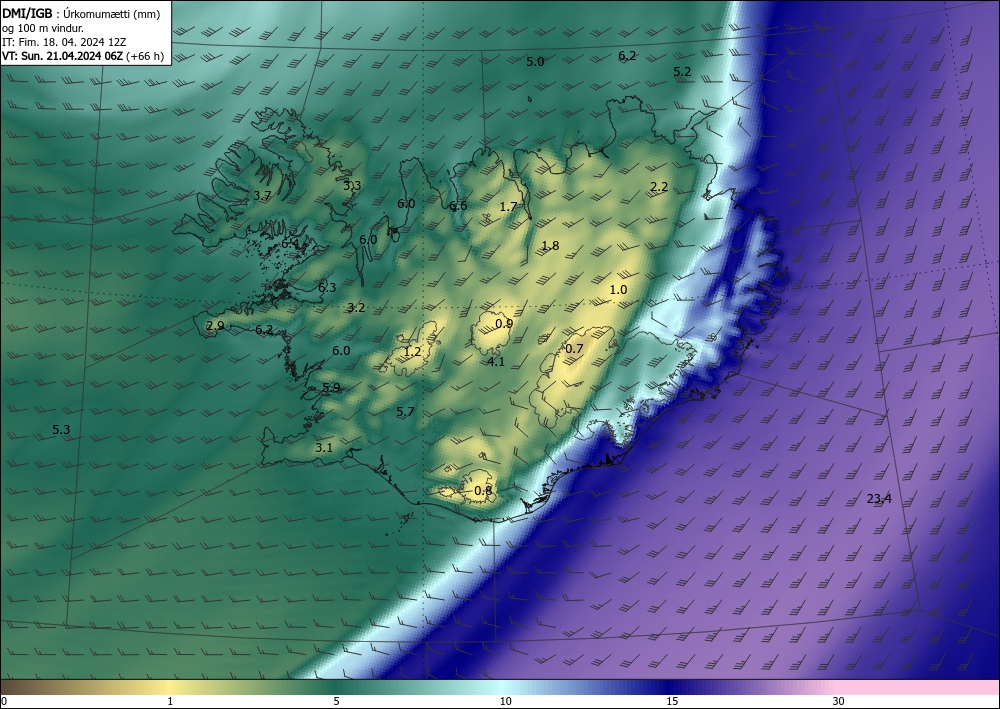Click the 2.2 precipitation value
This screenshot has width=1000, height=709.
[x=659, y=186]
